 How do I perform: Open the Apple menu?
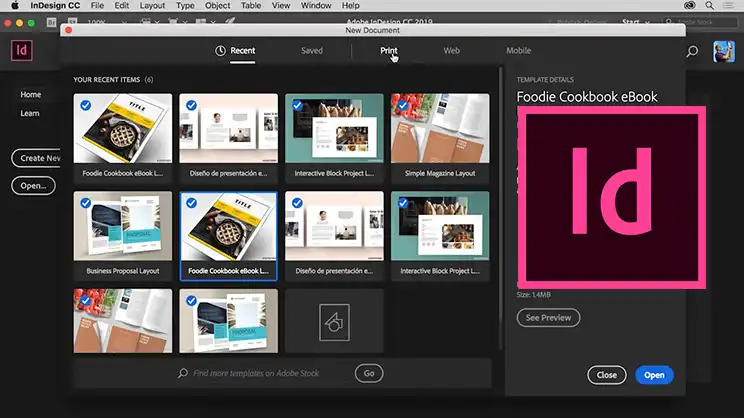15,6
